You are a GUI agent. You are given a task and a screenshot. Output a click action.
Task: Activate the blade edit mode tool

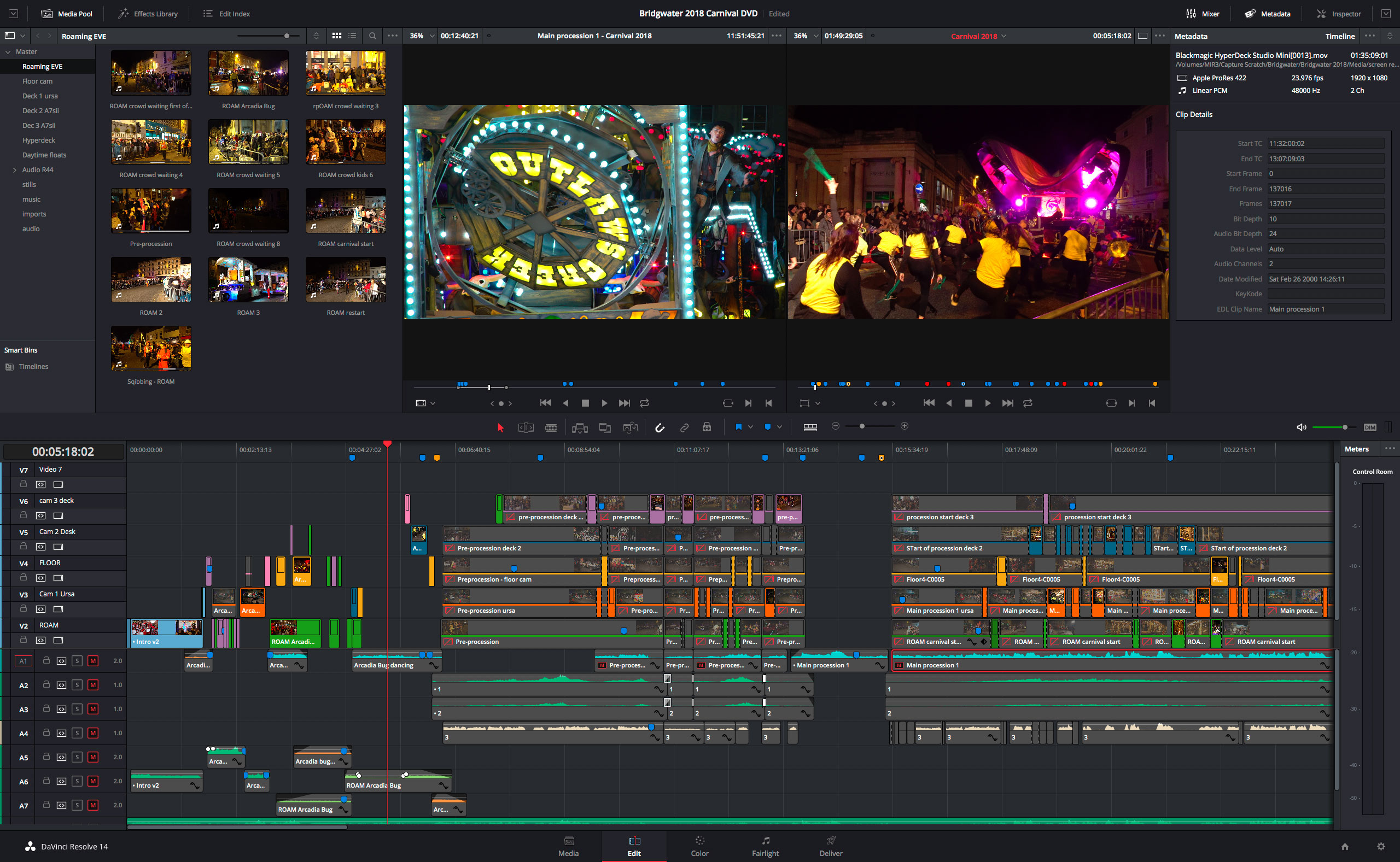click(x=551, y=427)
